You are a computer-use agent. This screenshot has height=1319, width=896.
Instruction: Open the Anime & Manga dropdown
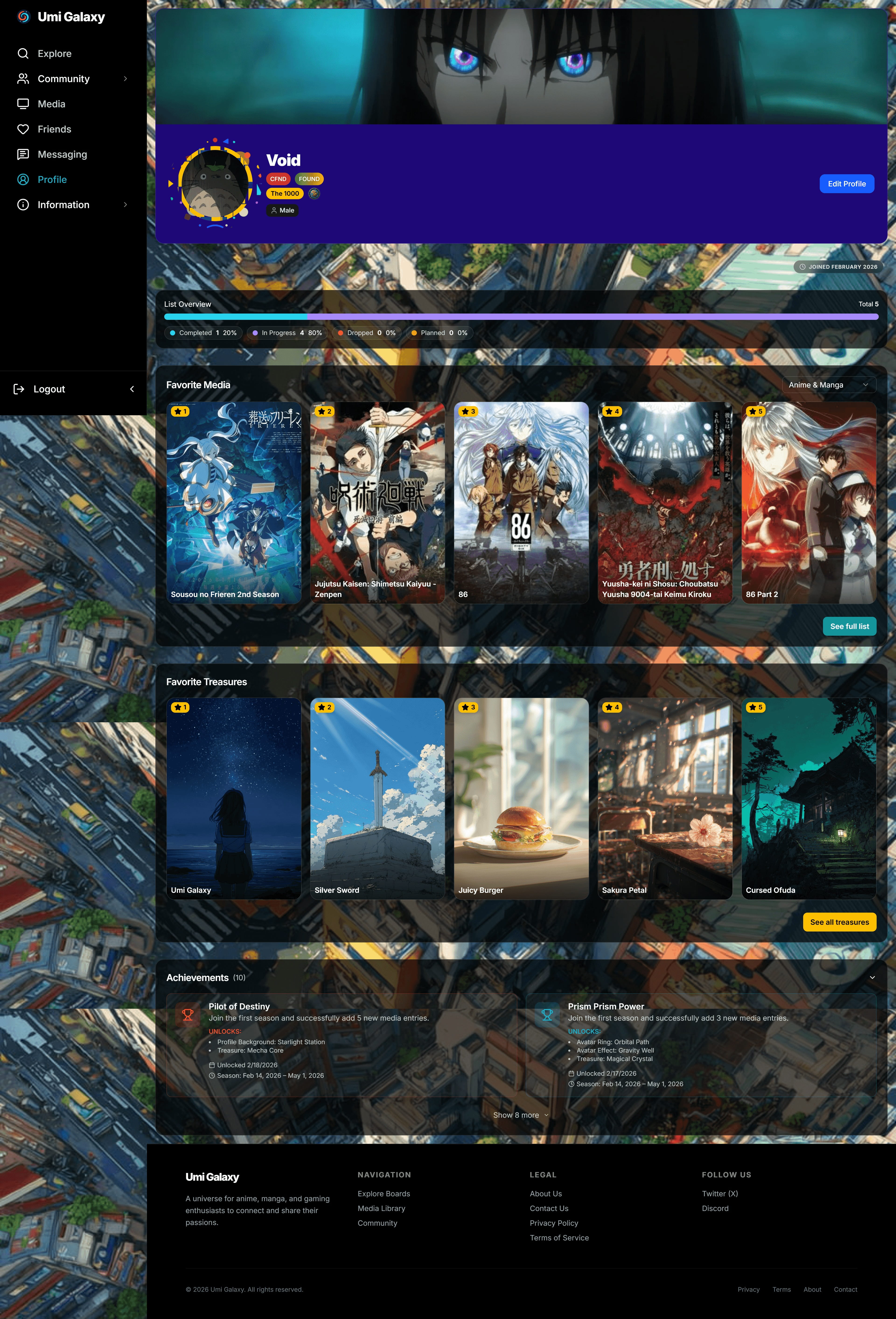tap(829, 385)
